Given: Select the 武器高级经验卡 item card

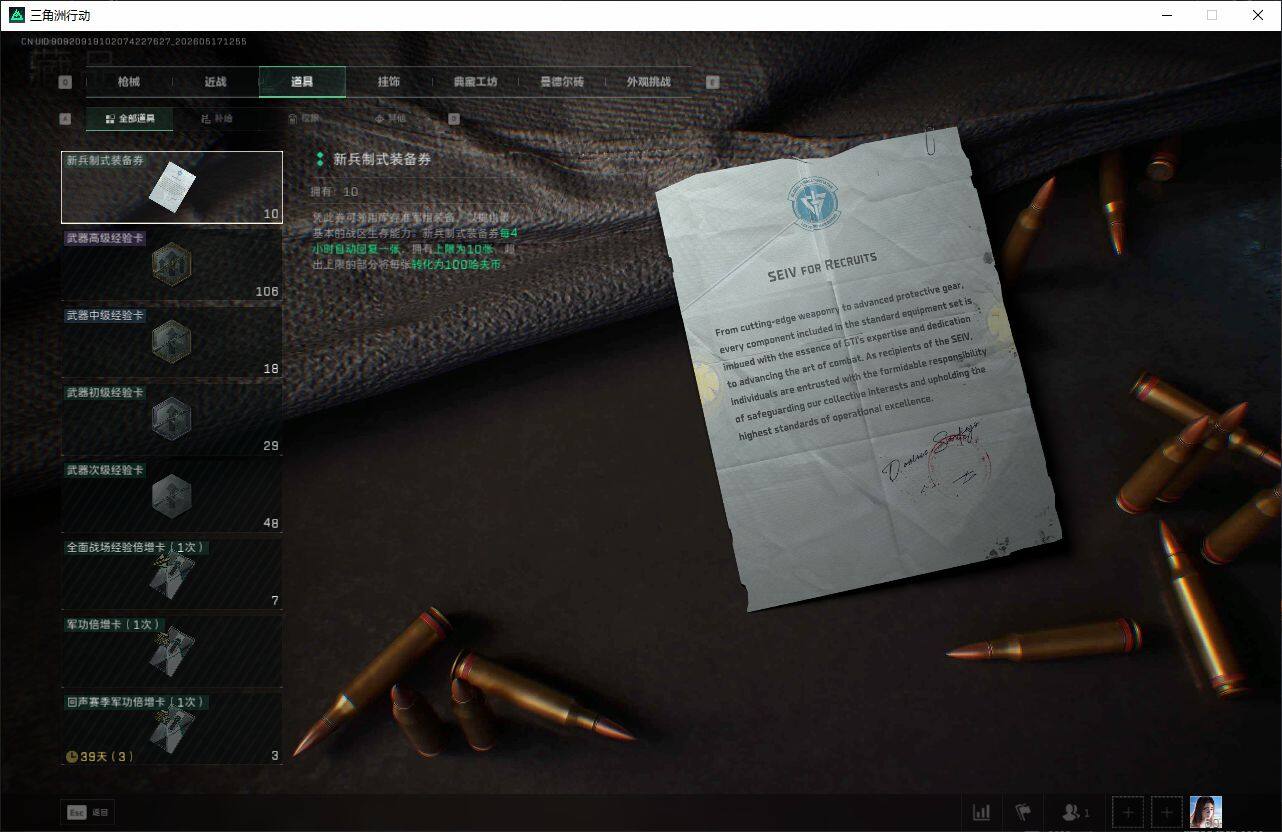Looking at the screenshot, I should click(172, 265).
